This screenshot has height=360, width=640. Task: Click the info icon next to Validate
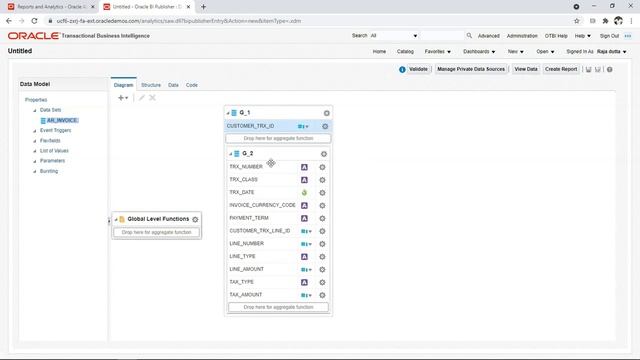[x=402, y=69]
